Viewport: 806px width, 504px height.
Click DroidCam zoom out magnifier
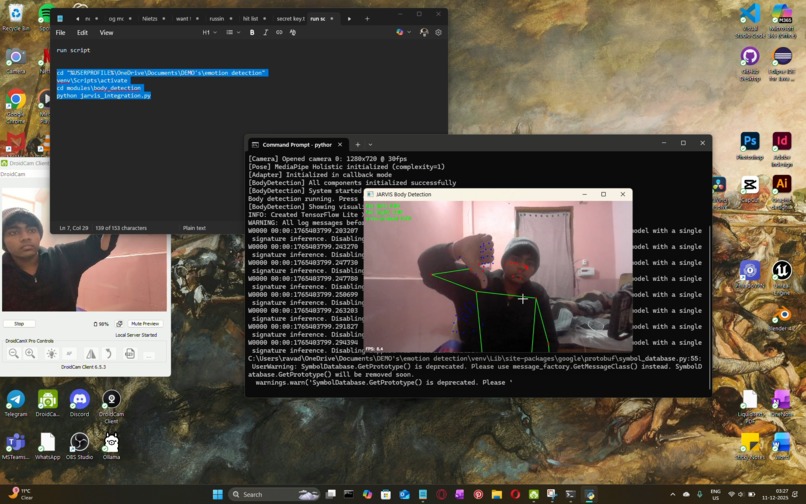click(x=14, y=353)
